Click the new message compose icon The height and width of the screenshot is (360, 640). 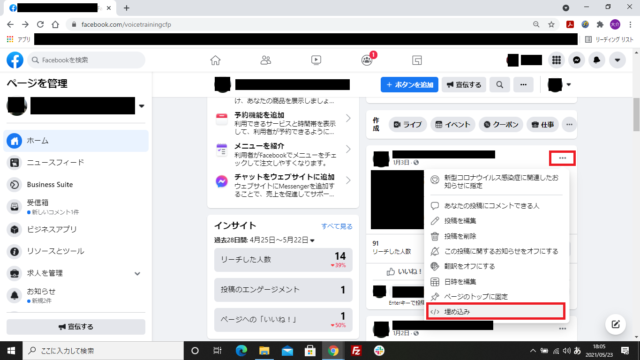[616, 324]
